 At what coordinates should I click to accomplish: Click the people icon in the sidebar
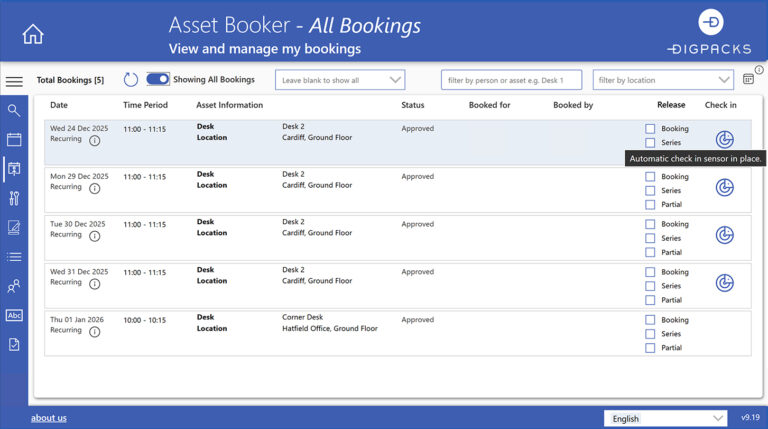point(14,286)
